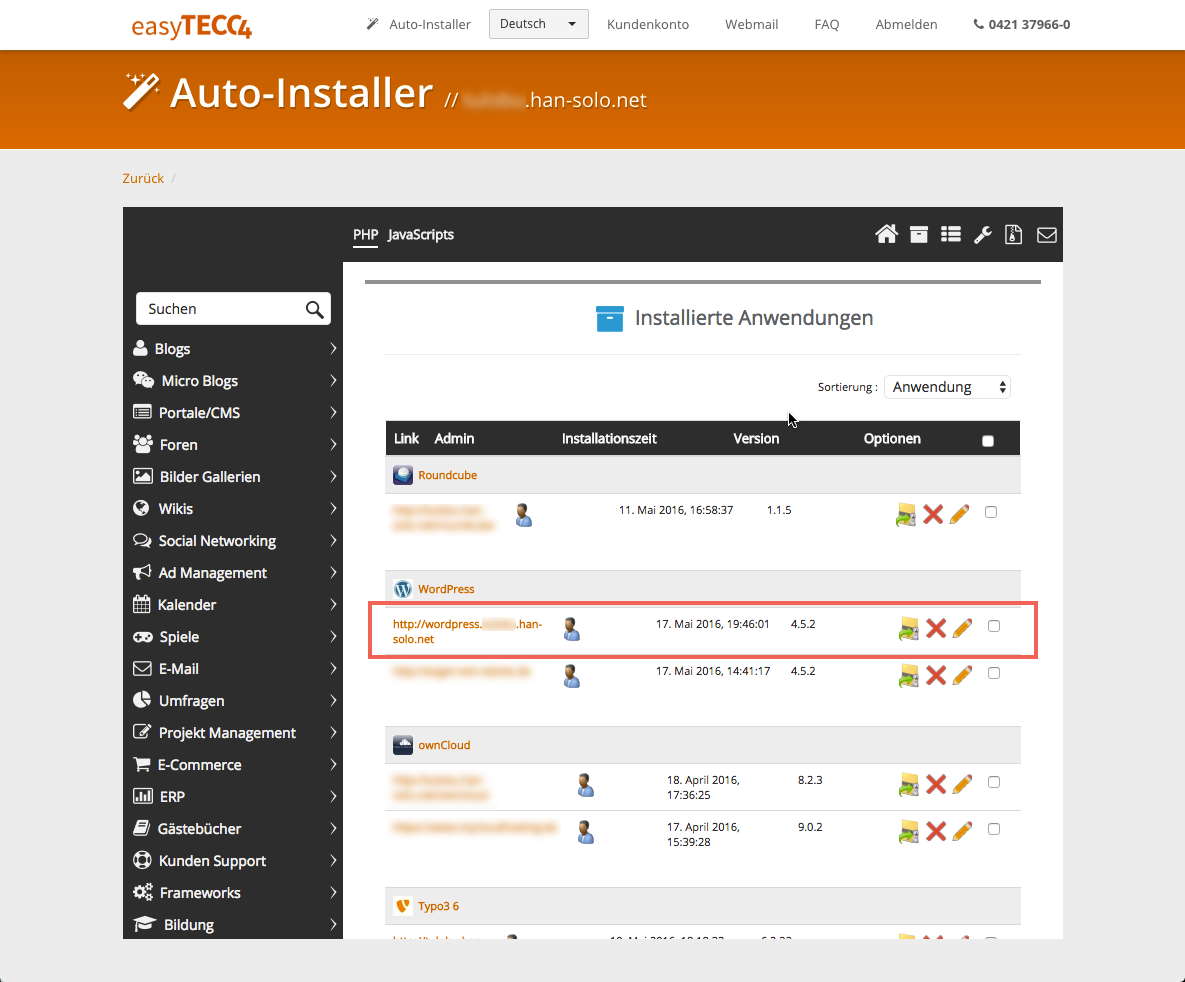Check the WordPress 19:46:01 row checkbox

[x=994, y=626]
